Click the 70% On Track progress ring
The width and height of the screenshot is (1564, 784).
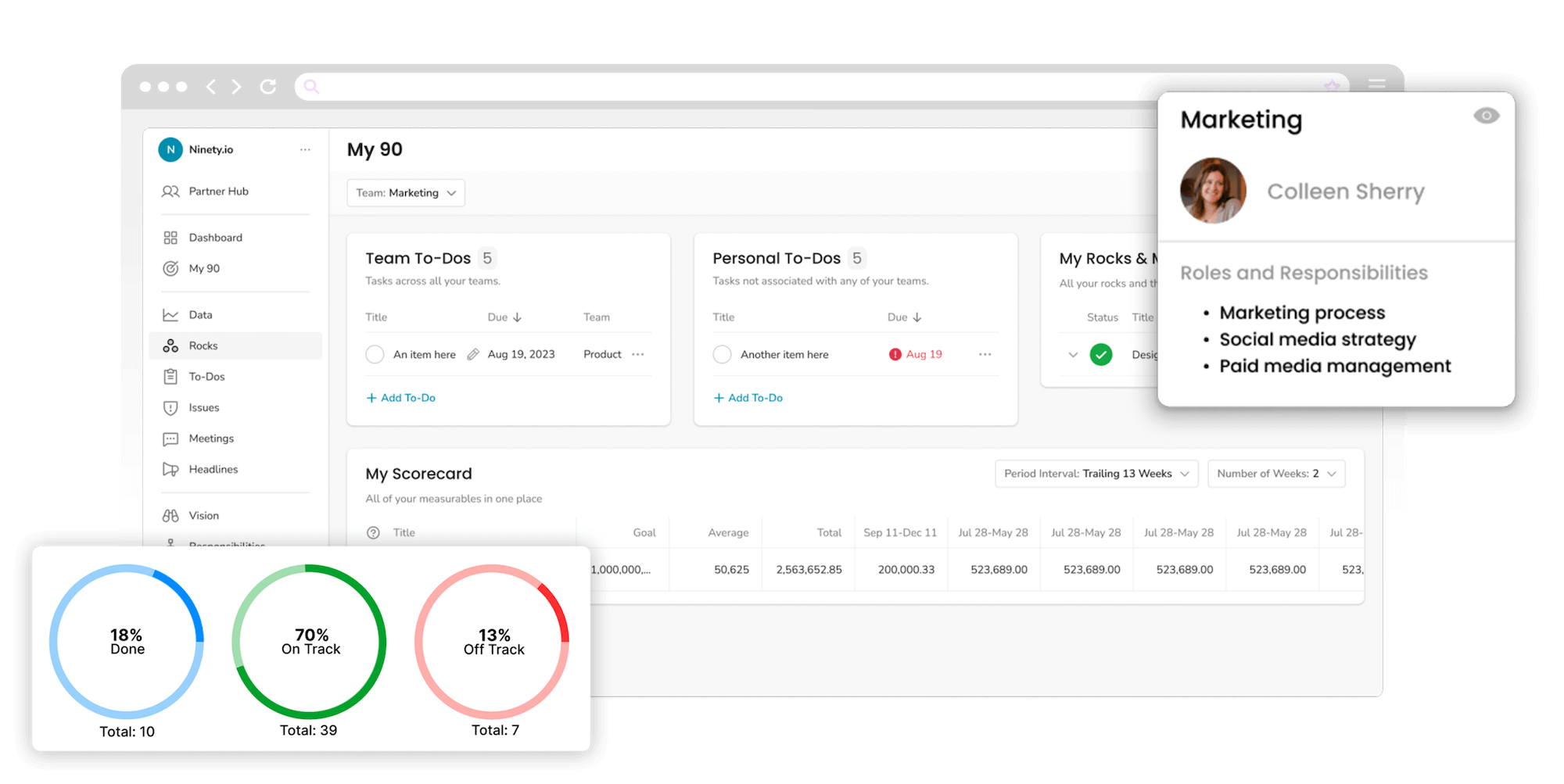pos(309,642)
